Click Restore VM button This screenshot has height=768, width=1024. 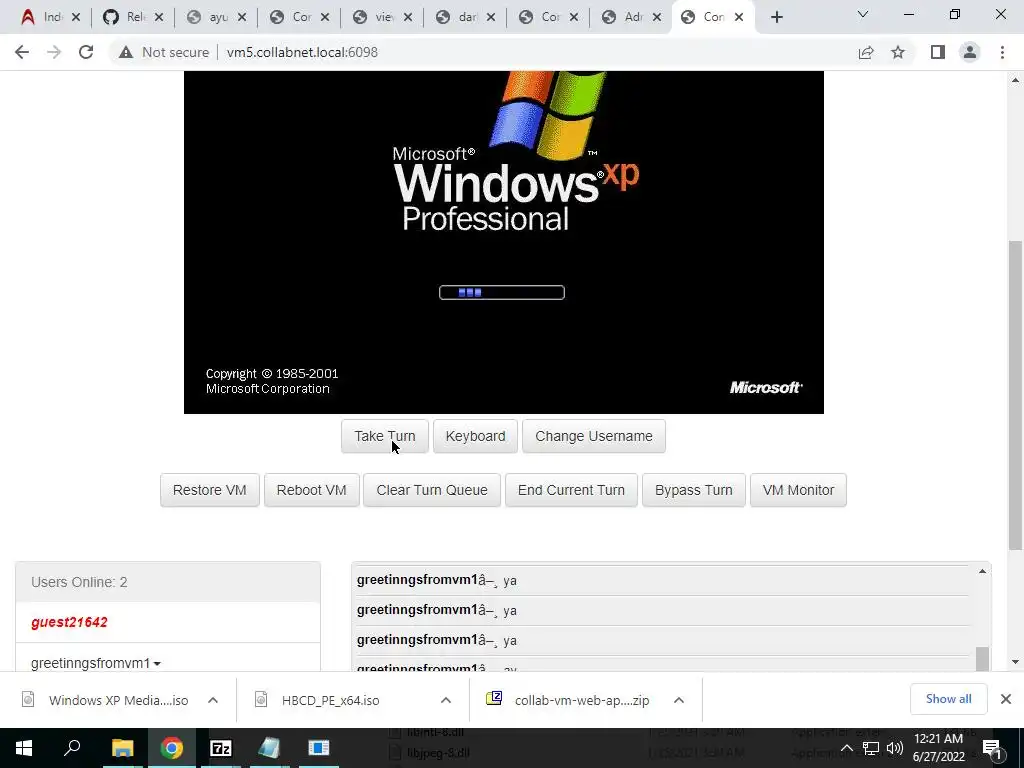(x=210, y=490)
